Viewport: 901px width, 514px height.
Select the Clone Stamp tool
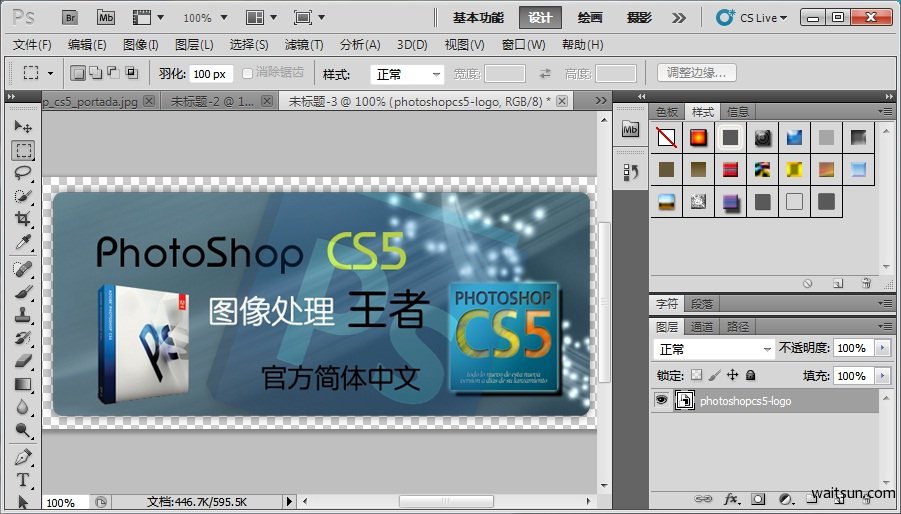[23, 315]
